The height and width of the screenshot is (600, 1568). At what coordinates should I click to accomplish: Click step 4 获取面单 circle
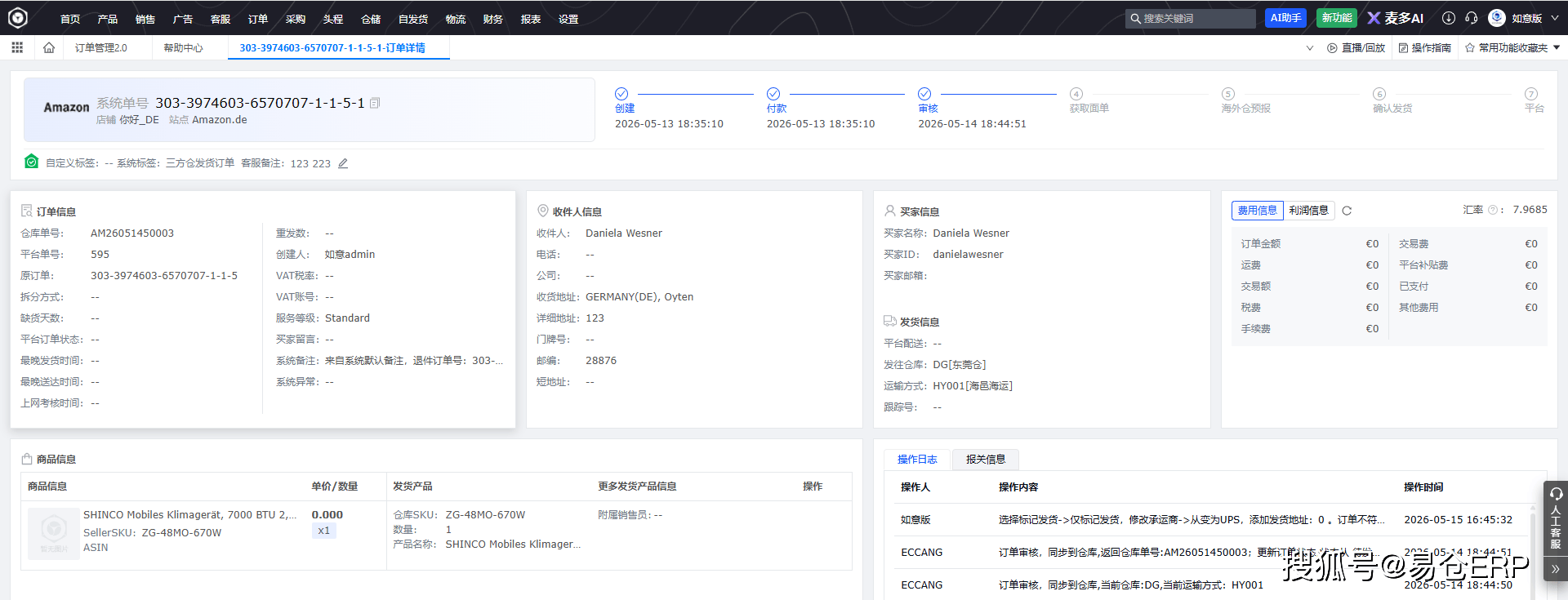coord(1076,94)
